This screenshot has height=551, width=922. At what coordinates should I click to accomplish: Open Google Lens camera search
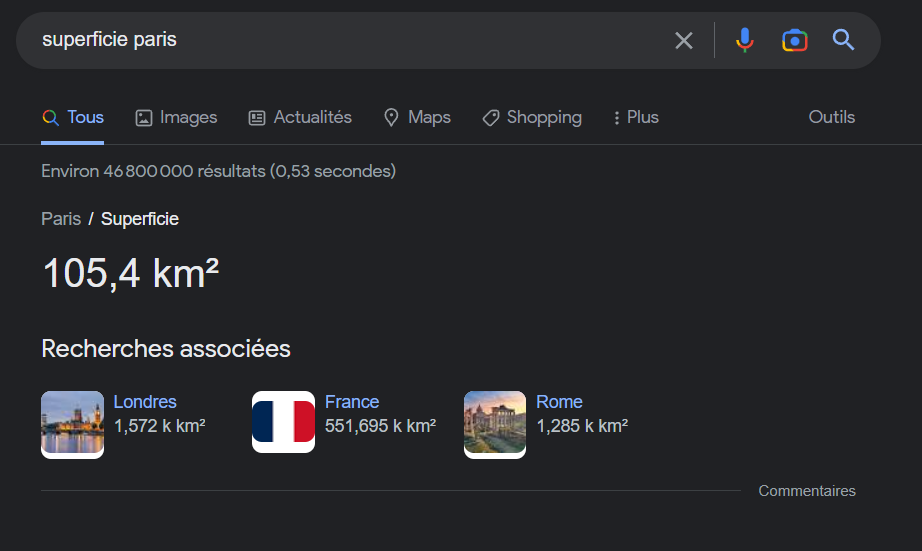(794, 41)
